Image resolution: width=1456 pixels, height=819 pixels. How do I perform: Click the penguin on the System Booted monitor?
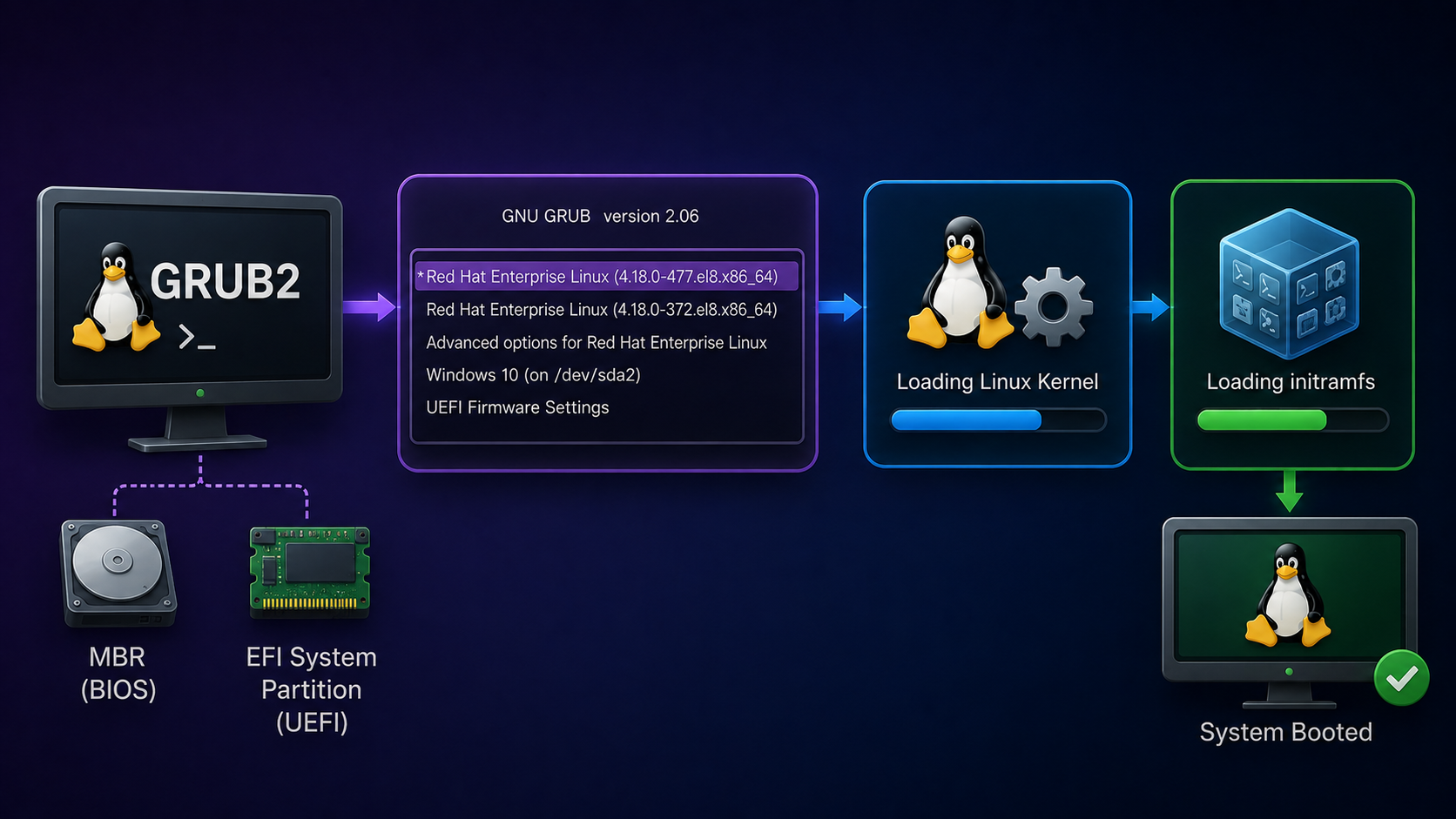coord(1288,595)
